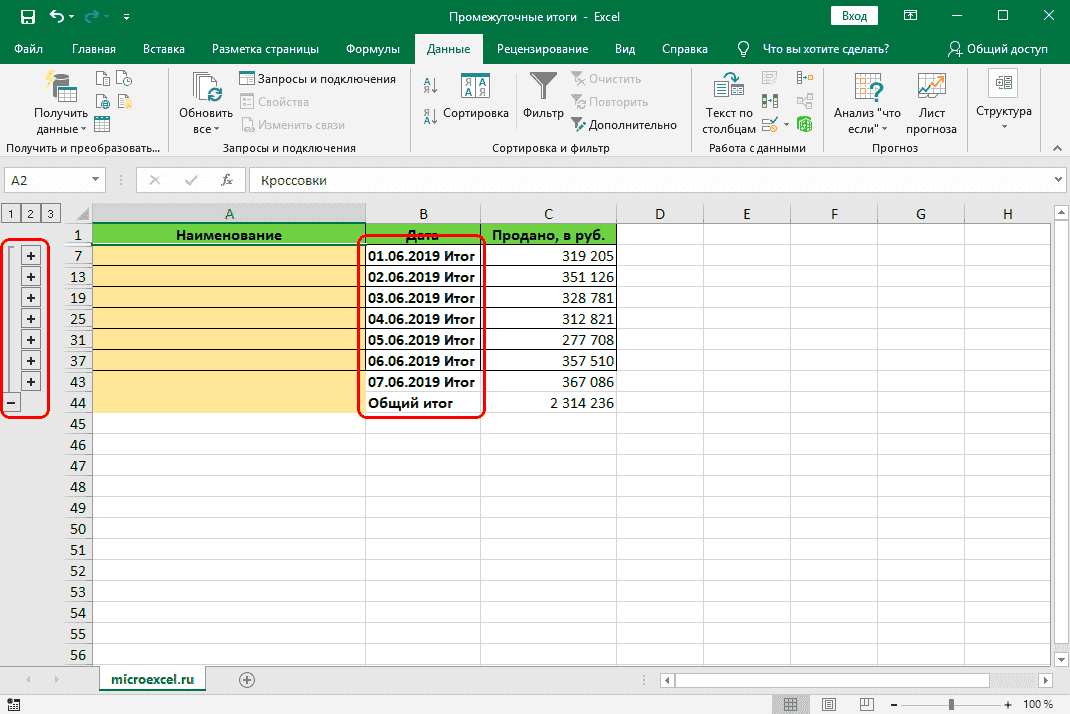Viewport: 1070px width, 714px height.
Task: Expand the group at row 7
Action: 30,256
